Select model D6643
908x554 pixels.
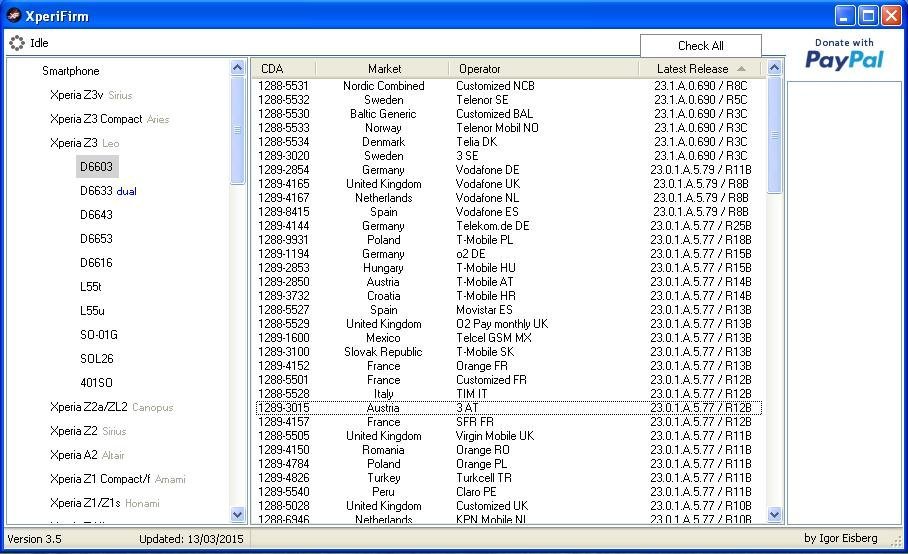point(96,215)
